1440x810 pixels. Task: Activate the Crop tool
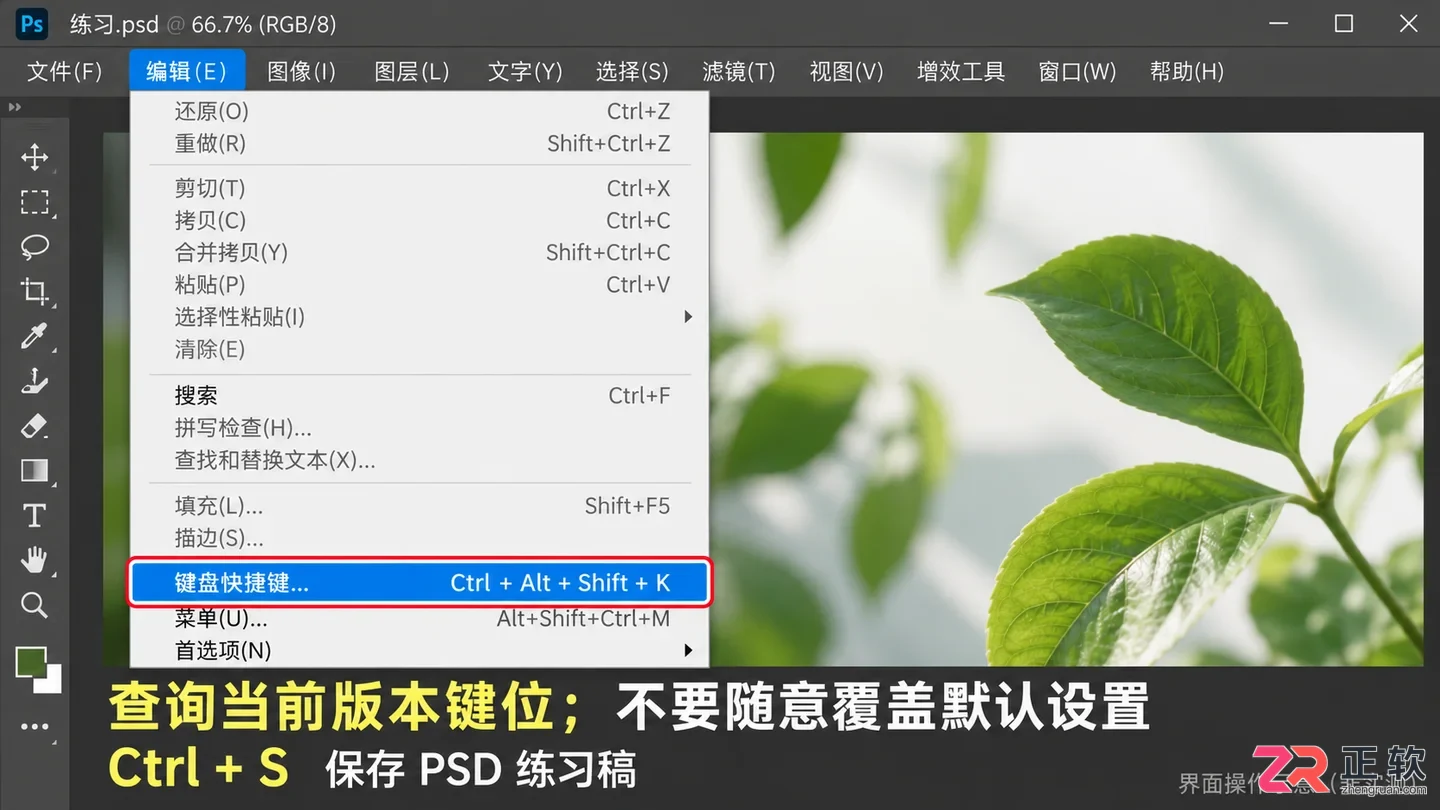click(35, 291)
